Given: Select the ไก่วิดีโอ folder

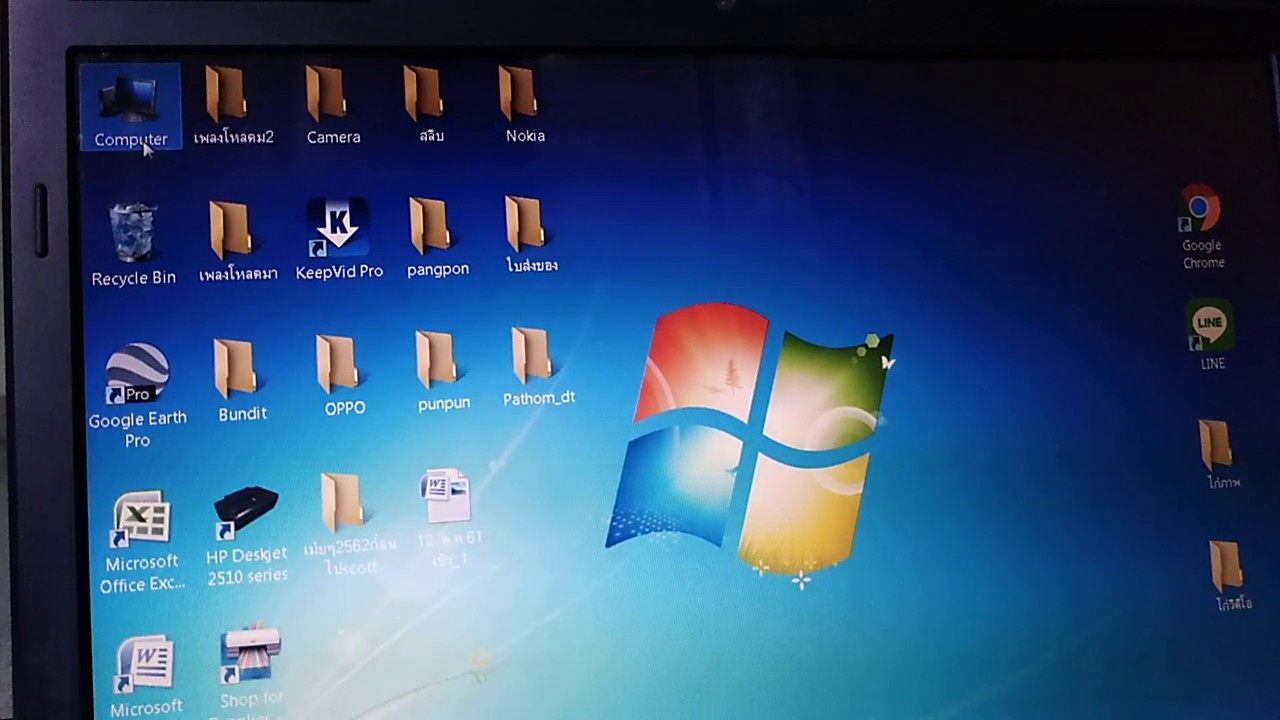Looking at the screenshot, I should (1231, 577).
